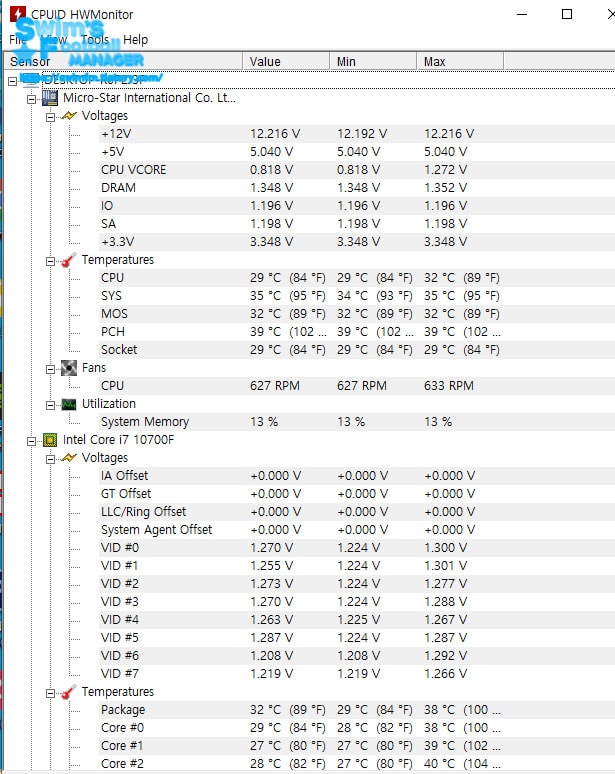The height and width of the screenshot is (774, 615).
Task: Click the 1.225 V VID #4 min value
Action: [x=358, y=620]
